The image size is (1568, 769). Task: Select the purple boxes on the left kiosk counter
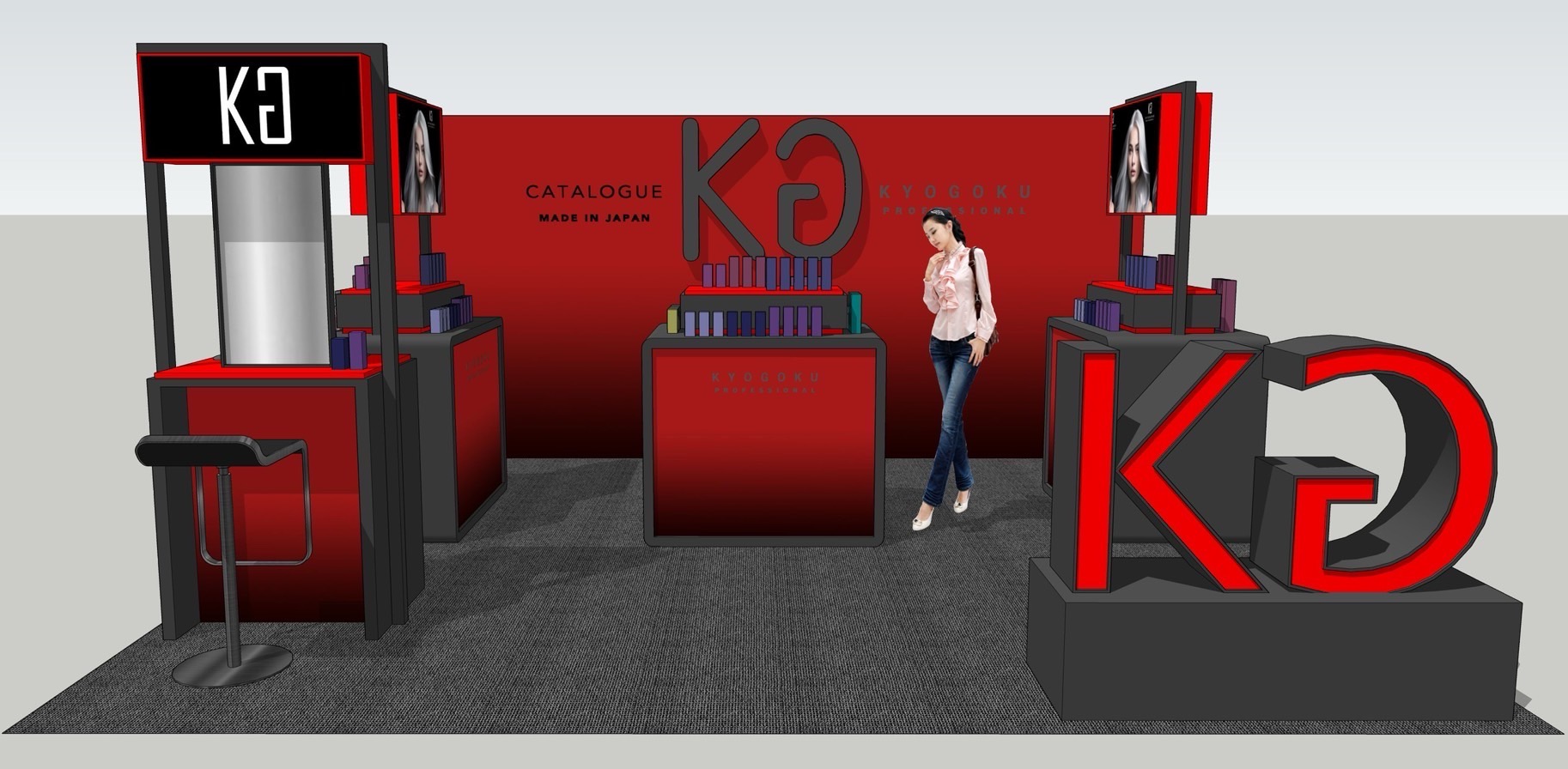349,350
